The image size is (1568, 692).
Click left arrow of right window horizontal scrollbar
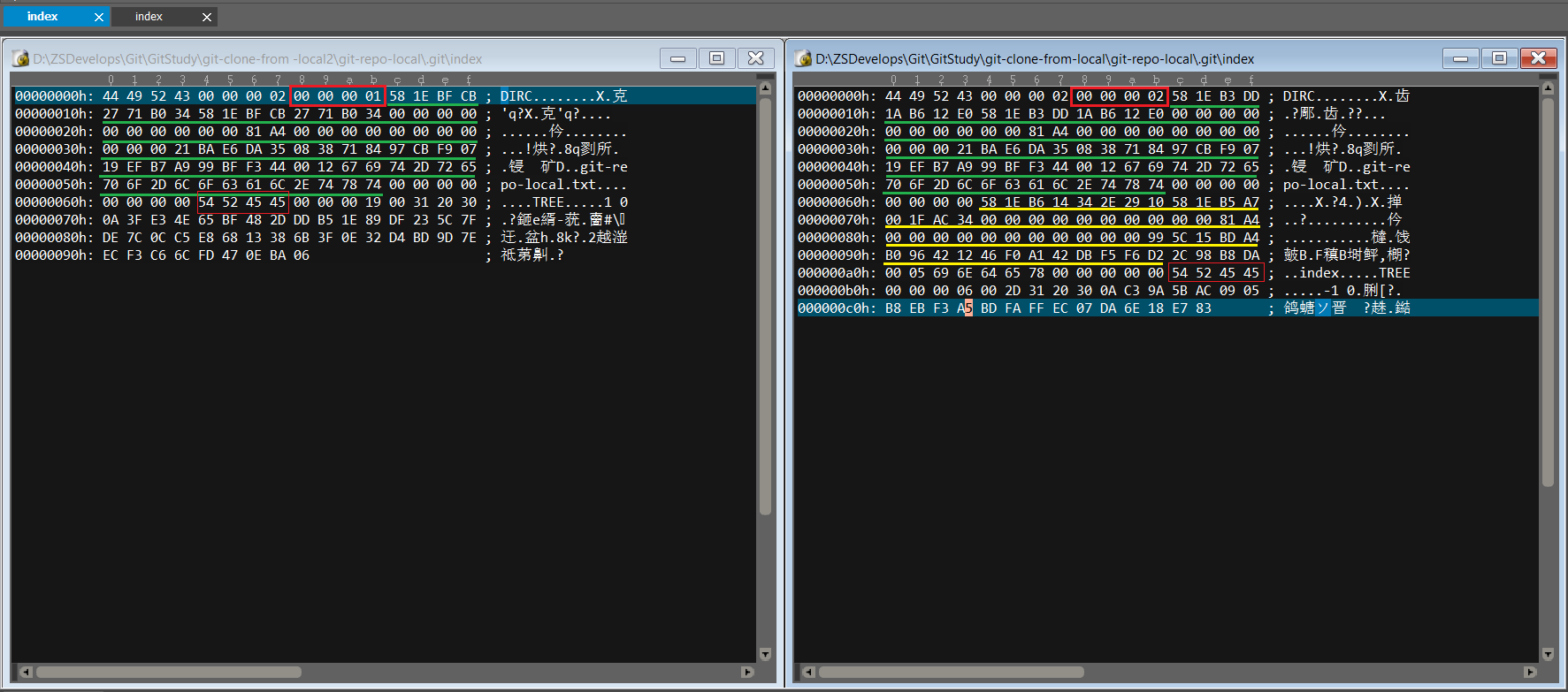[x=807, y=672]
